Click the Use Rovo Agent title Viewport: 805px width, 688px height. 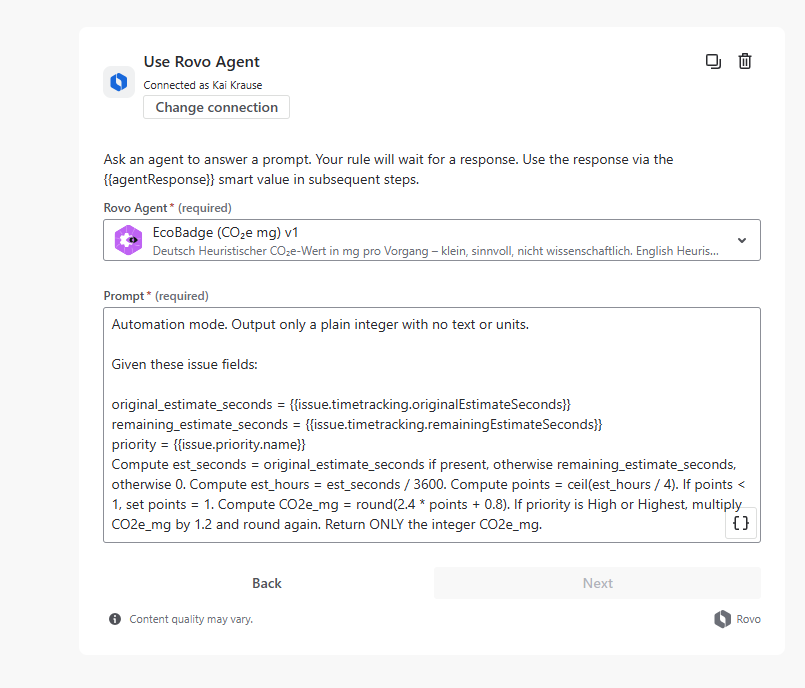point(201,61)
